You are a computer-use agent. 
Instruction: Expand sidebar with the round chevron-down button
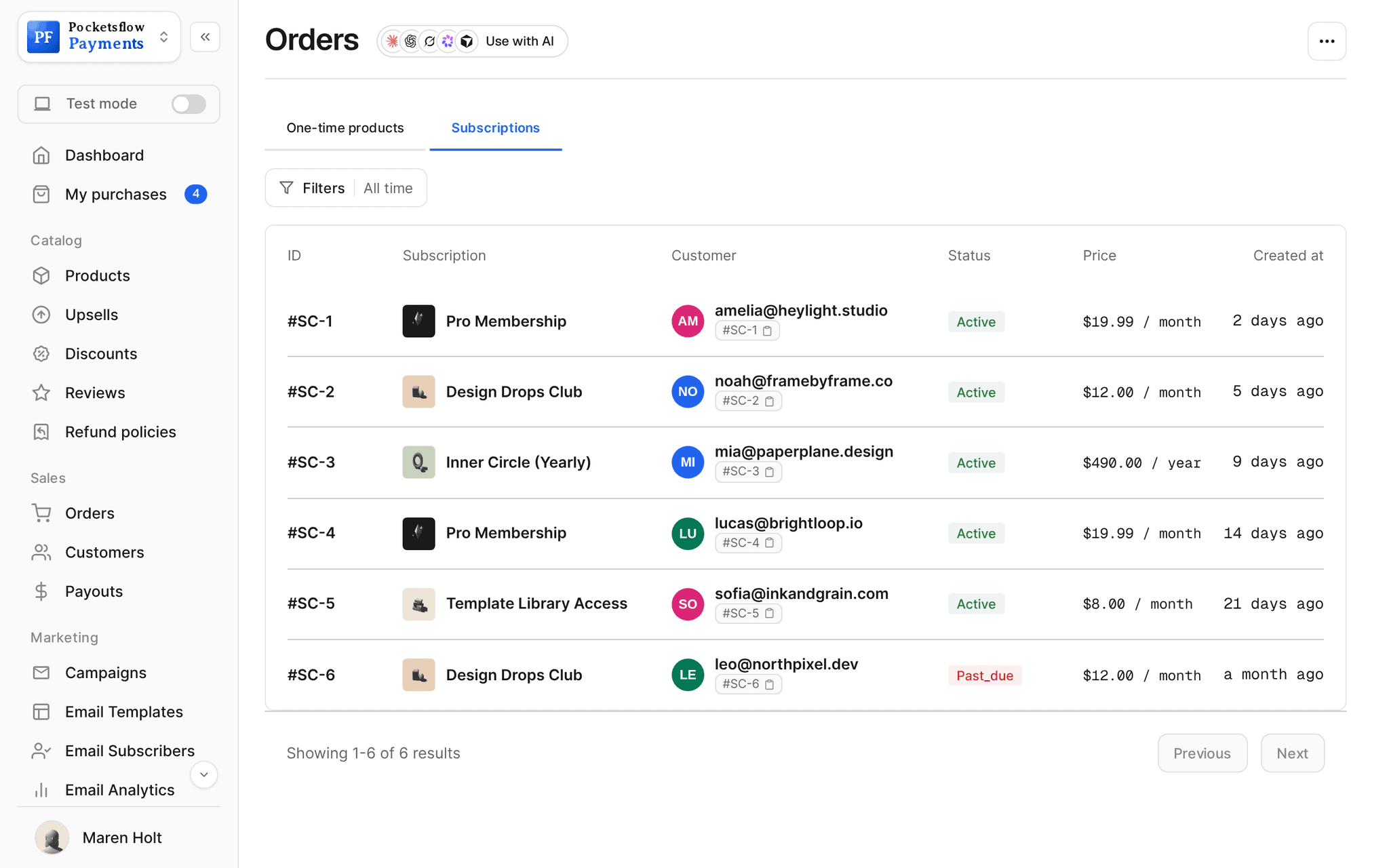click(x=203, y=774)
